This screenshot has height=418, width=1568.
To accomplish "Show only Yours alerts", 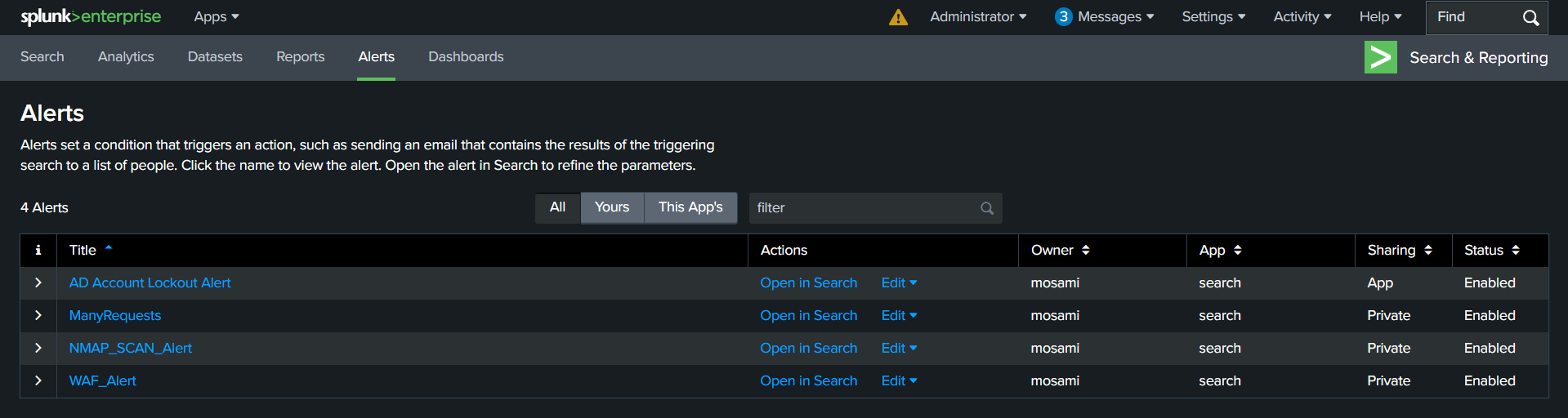I will pos(612,207).
